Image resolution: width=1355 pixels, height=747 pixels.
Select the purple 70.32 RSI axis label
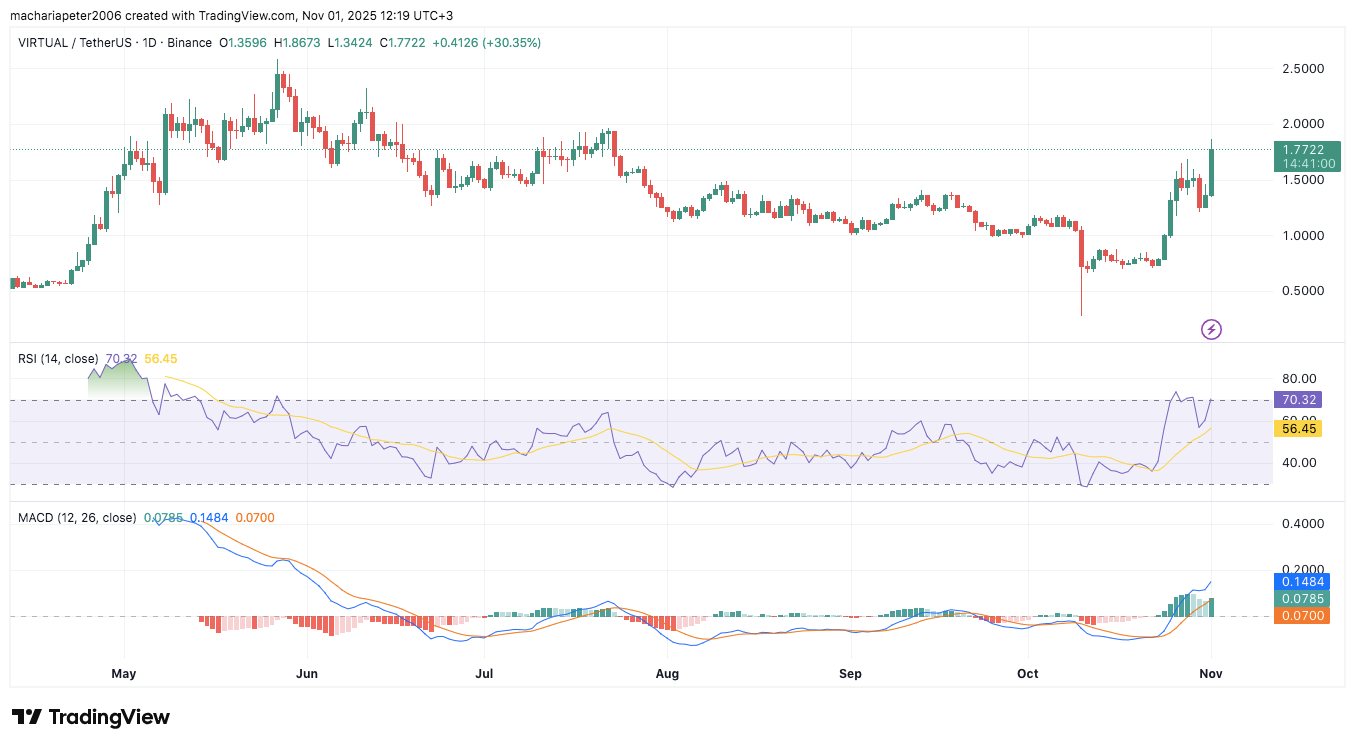[1297, 399]
